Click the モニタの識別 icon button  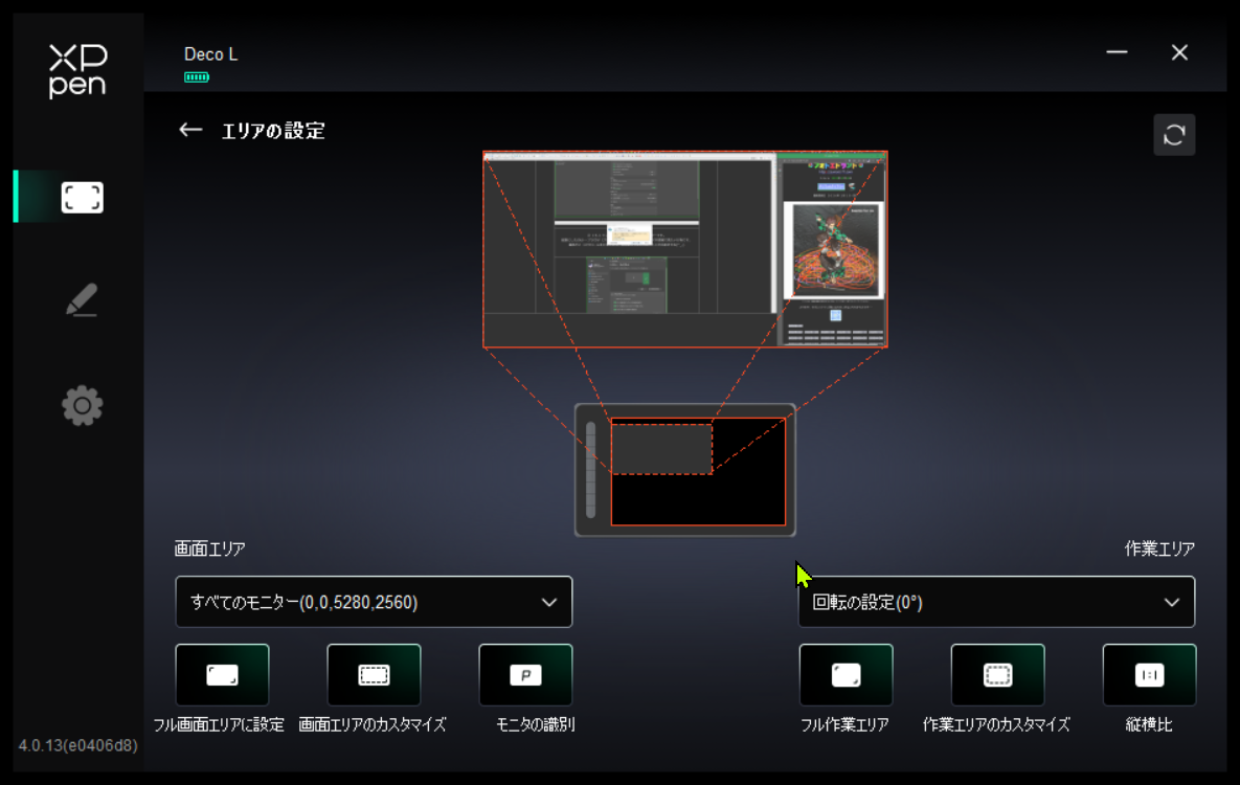point(526,675)
